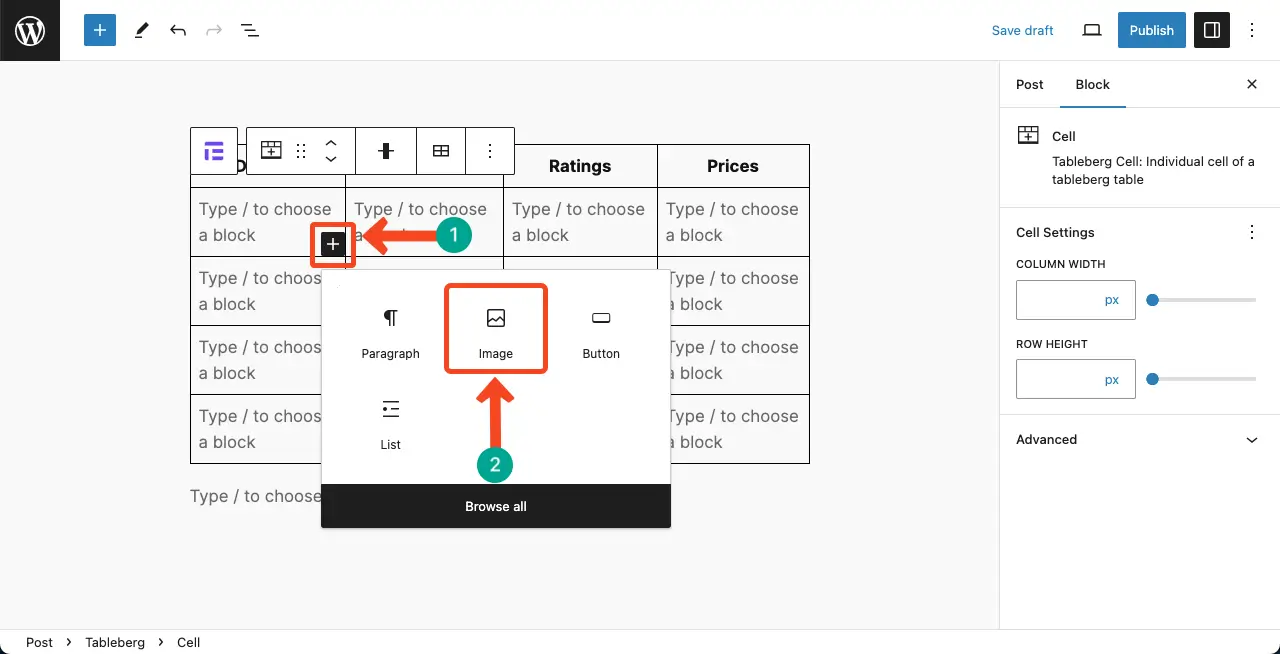Toggle the settings sidebar panel icon
The image size is (1280, 654).
[x=1212, y=30]
